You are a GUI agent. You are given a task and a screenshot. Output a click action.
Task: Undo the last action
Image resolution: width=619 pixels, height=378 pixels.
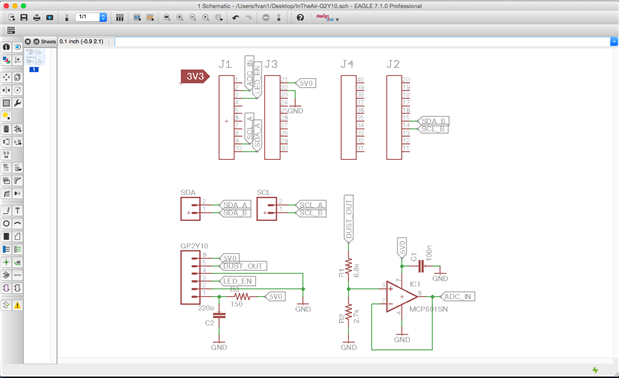click(x=236, y=17)
